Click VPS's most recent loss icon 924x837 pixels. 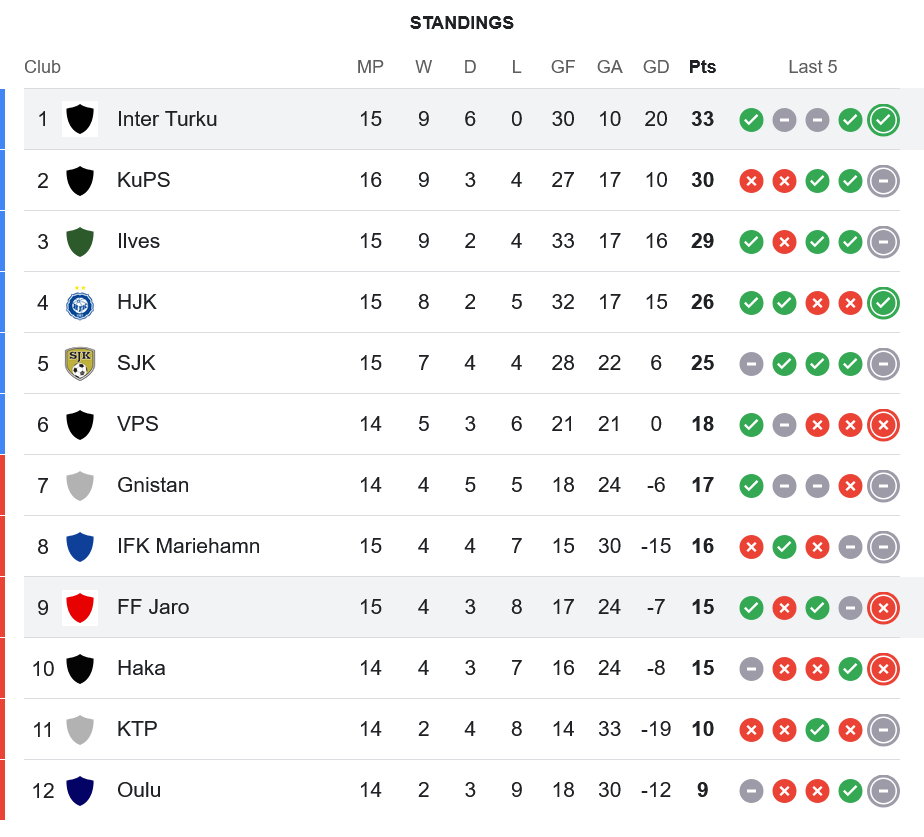tap(883, 425)
